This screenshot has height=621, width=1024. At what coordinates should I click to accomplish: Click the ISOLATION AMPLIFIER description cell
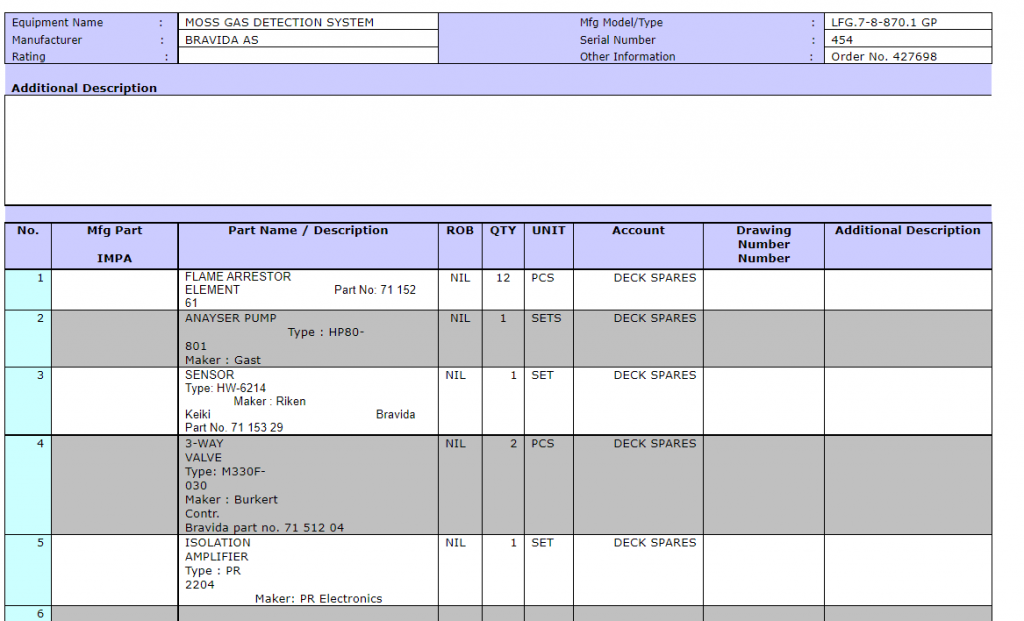point(308,570)
